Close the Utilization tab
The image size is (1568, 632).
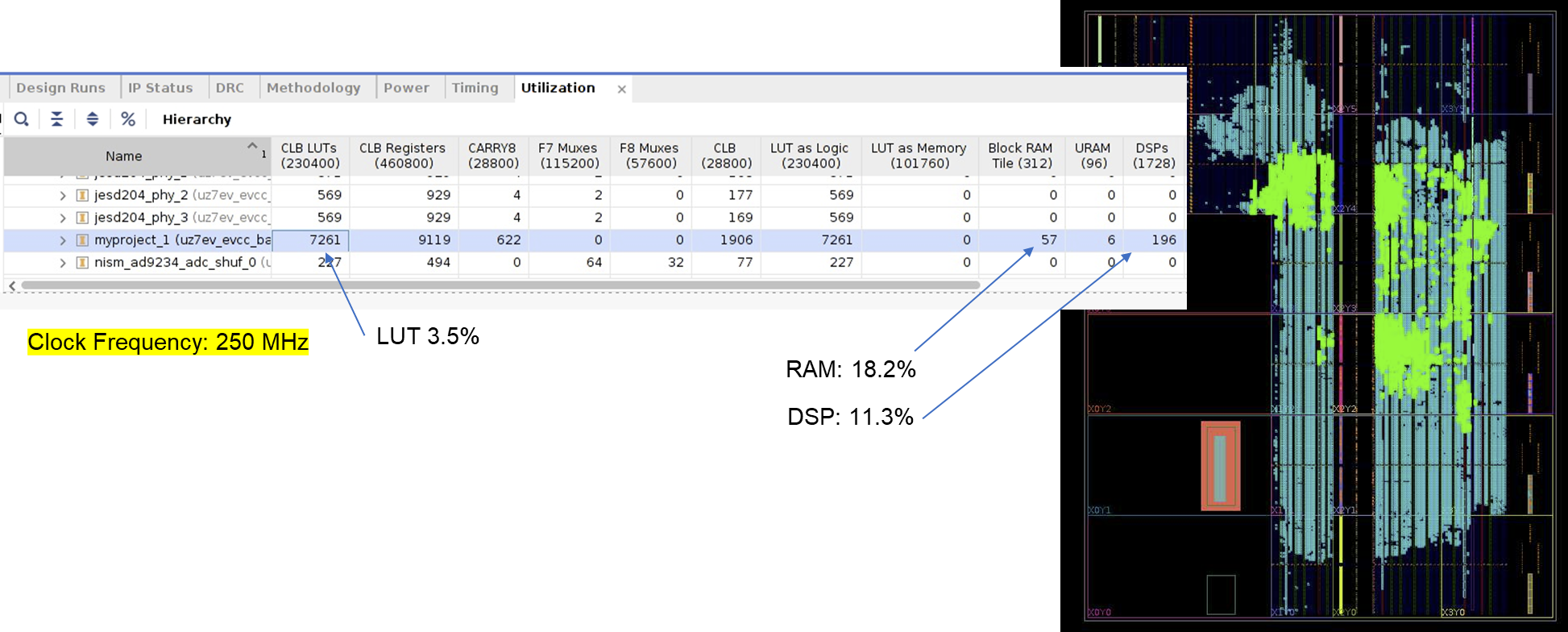click(621, 89)
